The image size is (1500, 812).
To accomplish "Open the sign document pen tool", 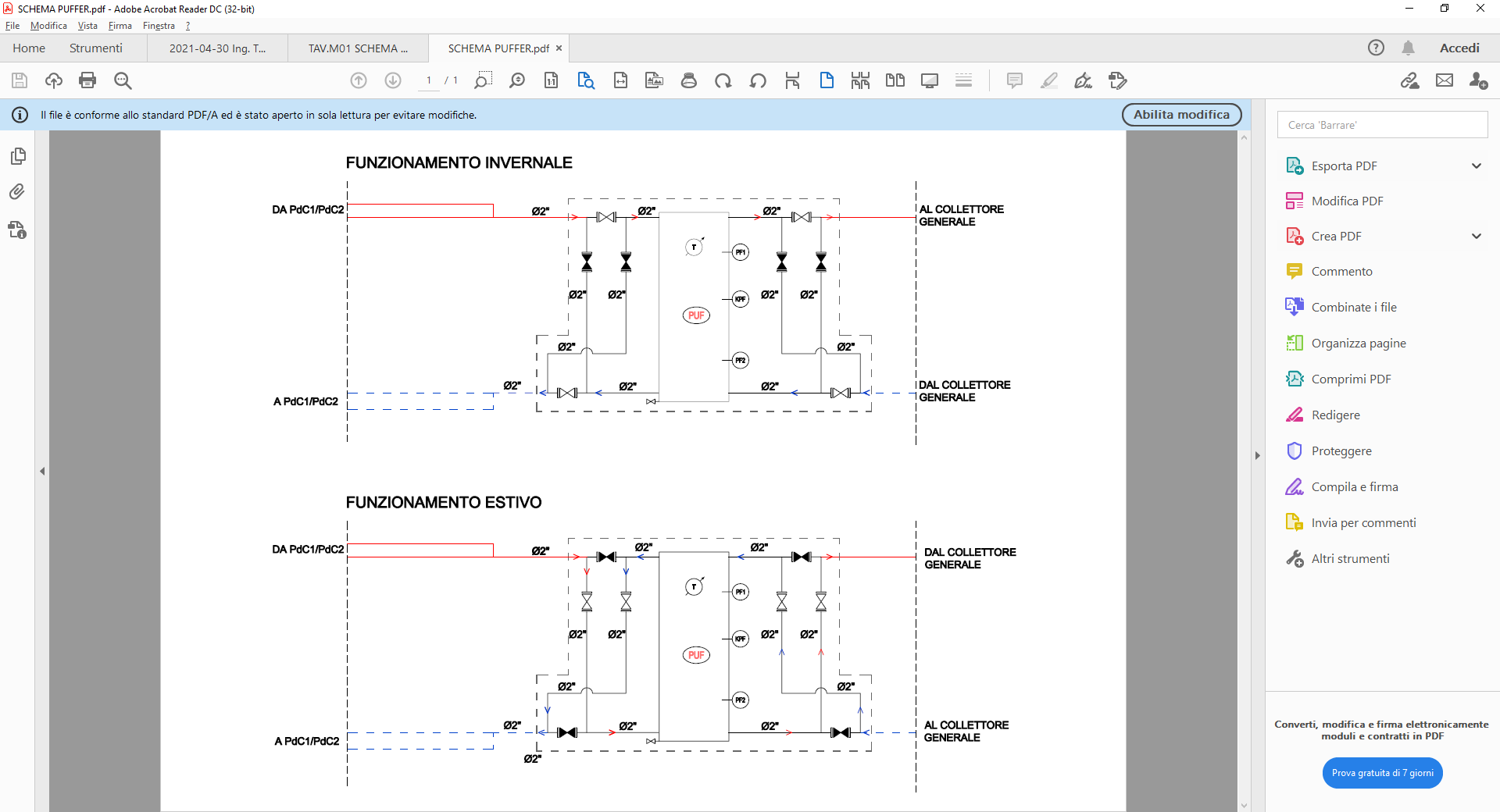I will point(1084,80).
